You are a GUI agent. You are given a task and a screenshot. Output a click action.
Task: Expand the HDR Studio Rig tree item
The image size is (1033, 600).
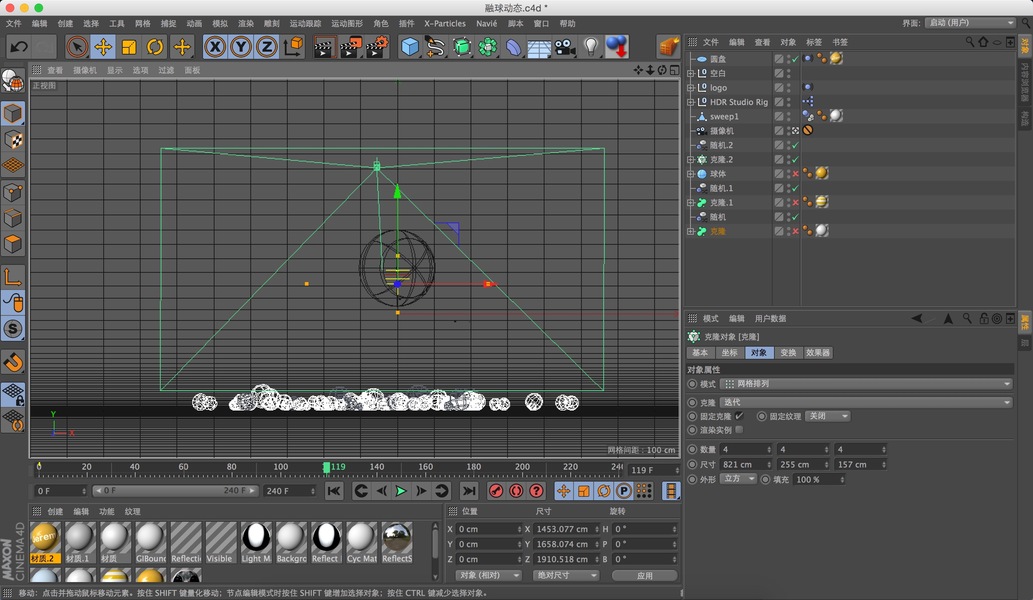pos(690,102)
